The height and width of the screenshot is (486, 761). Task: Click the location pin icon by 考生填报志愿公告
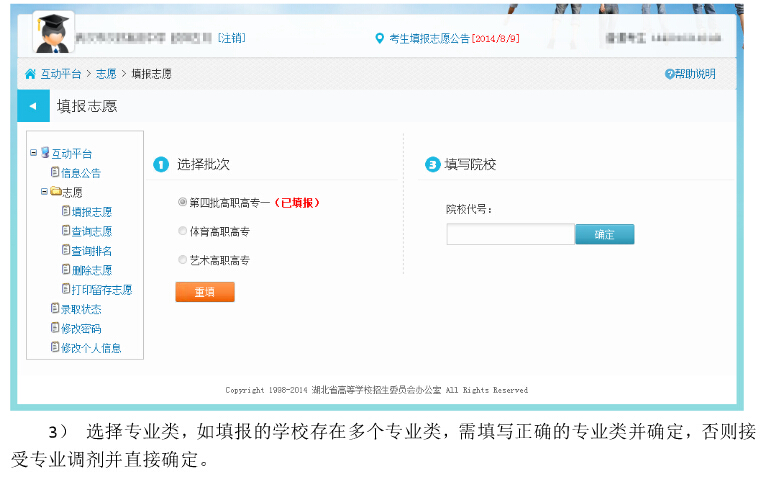pyautogui.click(x=379, y=38)
